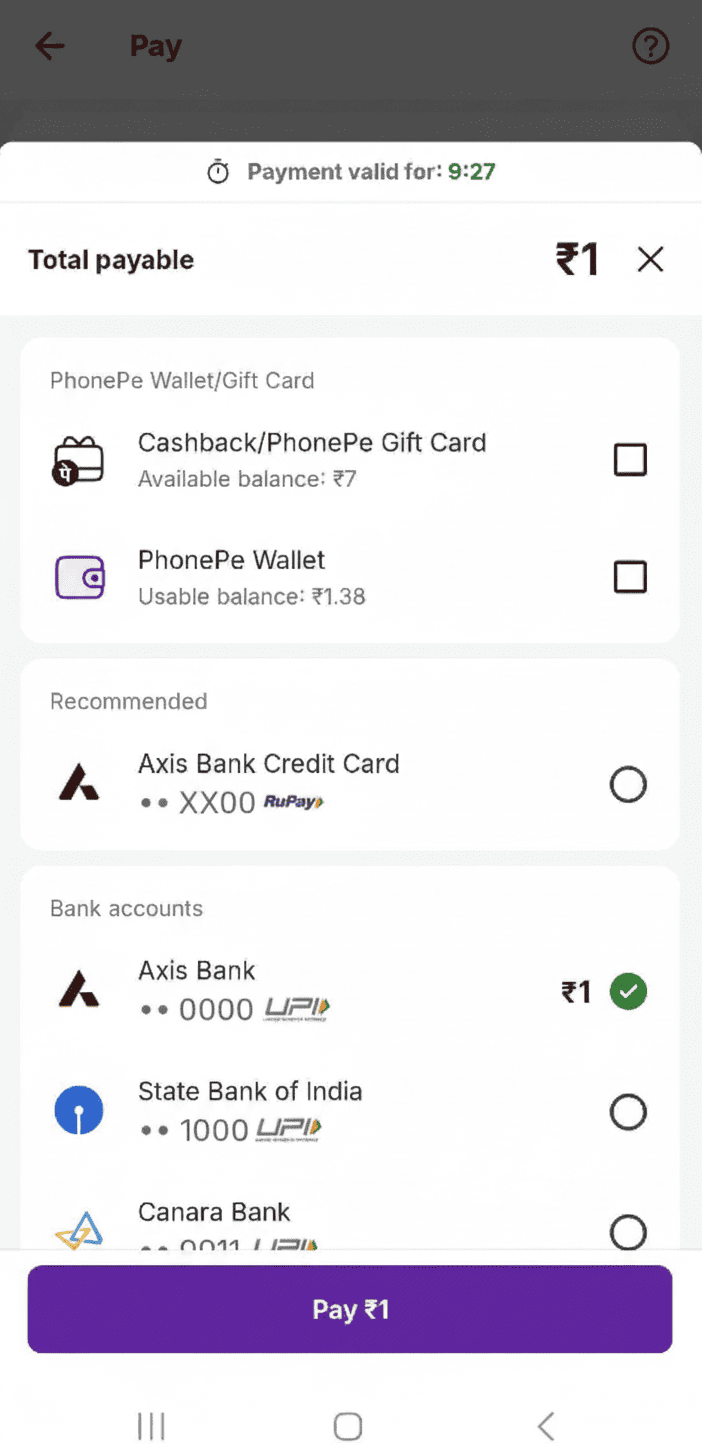Screen dimensions: 702x1443
Task: Check the Cashback/PhonePe Gift Card box
Action: point(630,460)
